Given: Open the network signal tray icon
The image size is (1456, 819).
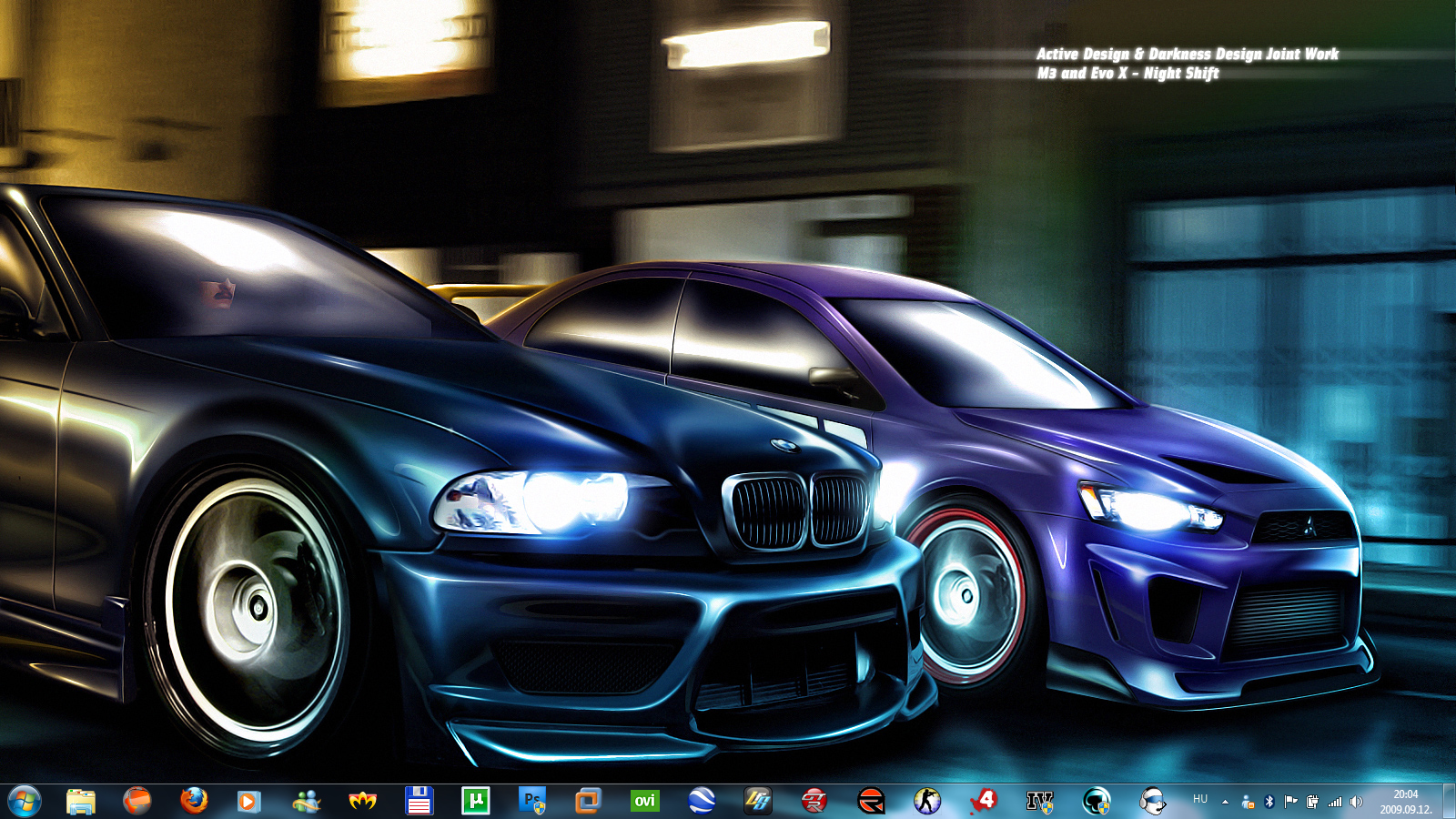Looking at the screenshot, I should (1335, 802).
